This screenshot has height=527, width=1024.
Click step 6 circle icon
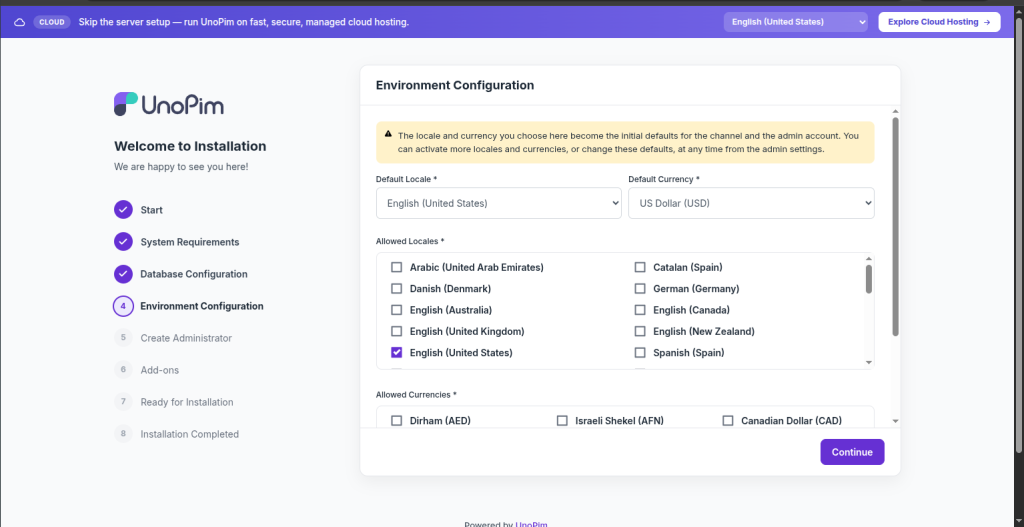(123, 370)
